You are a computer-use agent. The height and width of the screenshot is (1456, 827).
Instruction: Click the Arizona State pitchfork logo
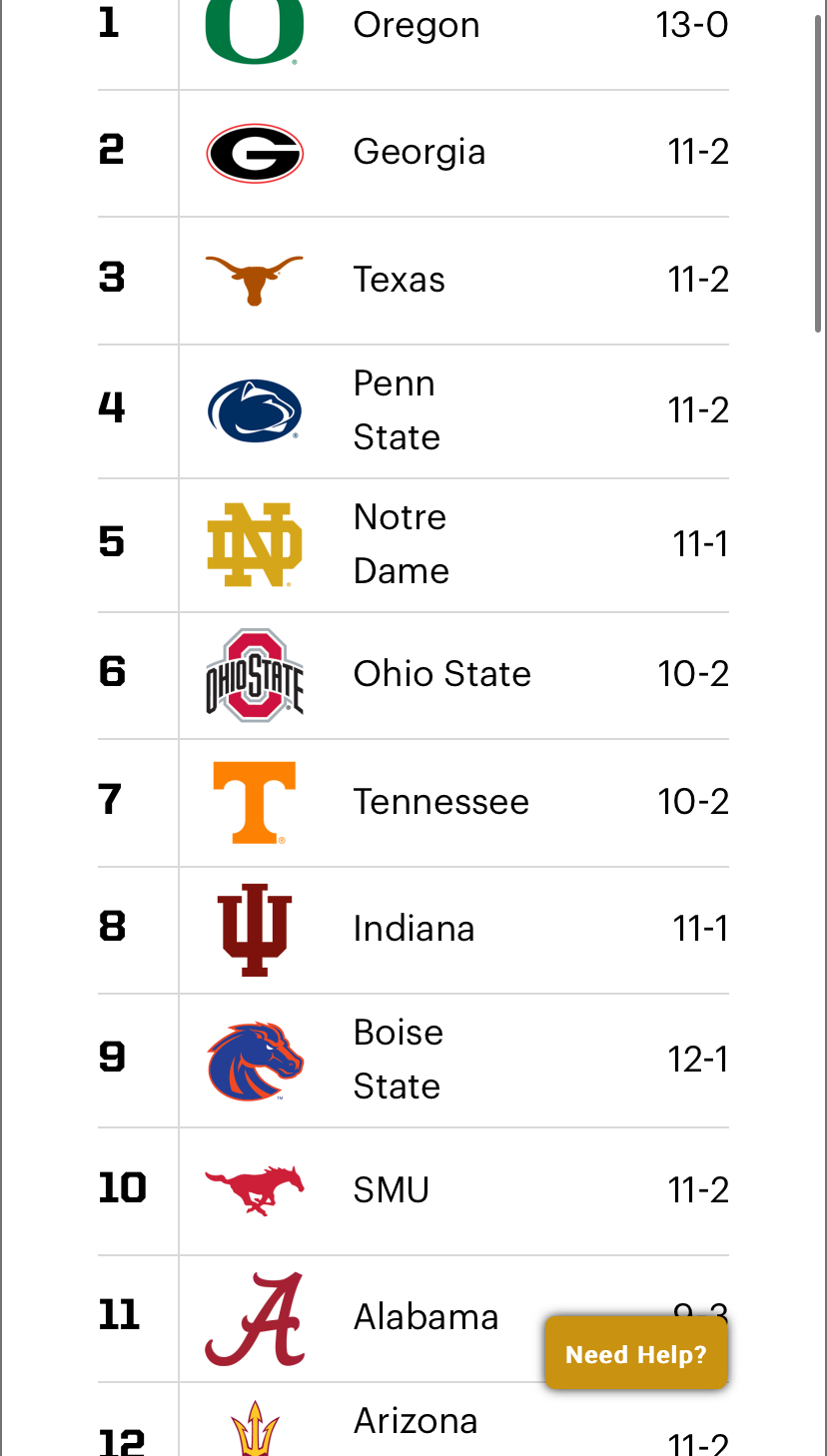click(255, 1430)
